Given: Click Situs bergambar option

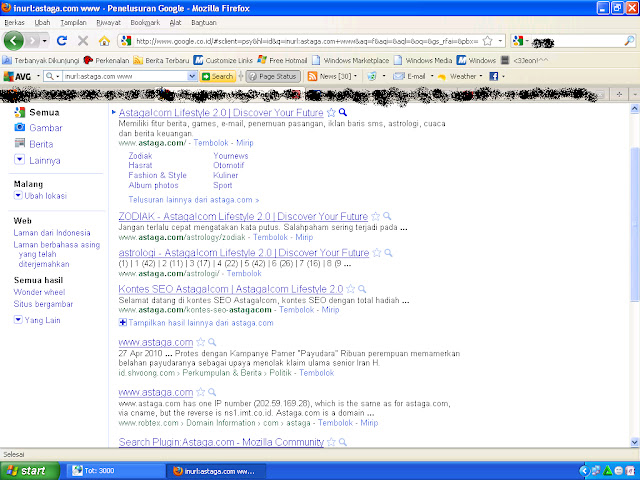Looking at the screenshot, I should pyautogui.click(x=43, y=304).
